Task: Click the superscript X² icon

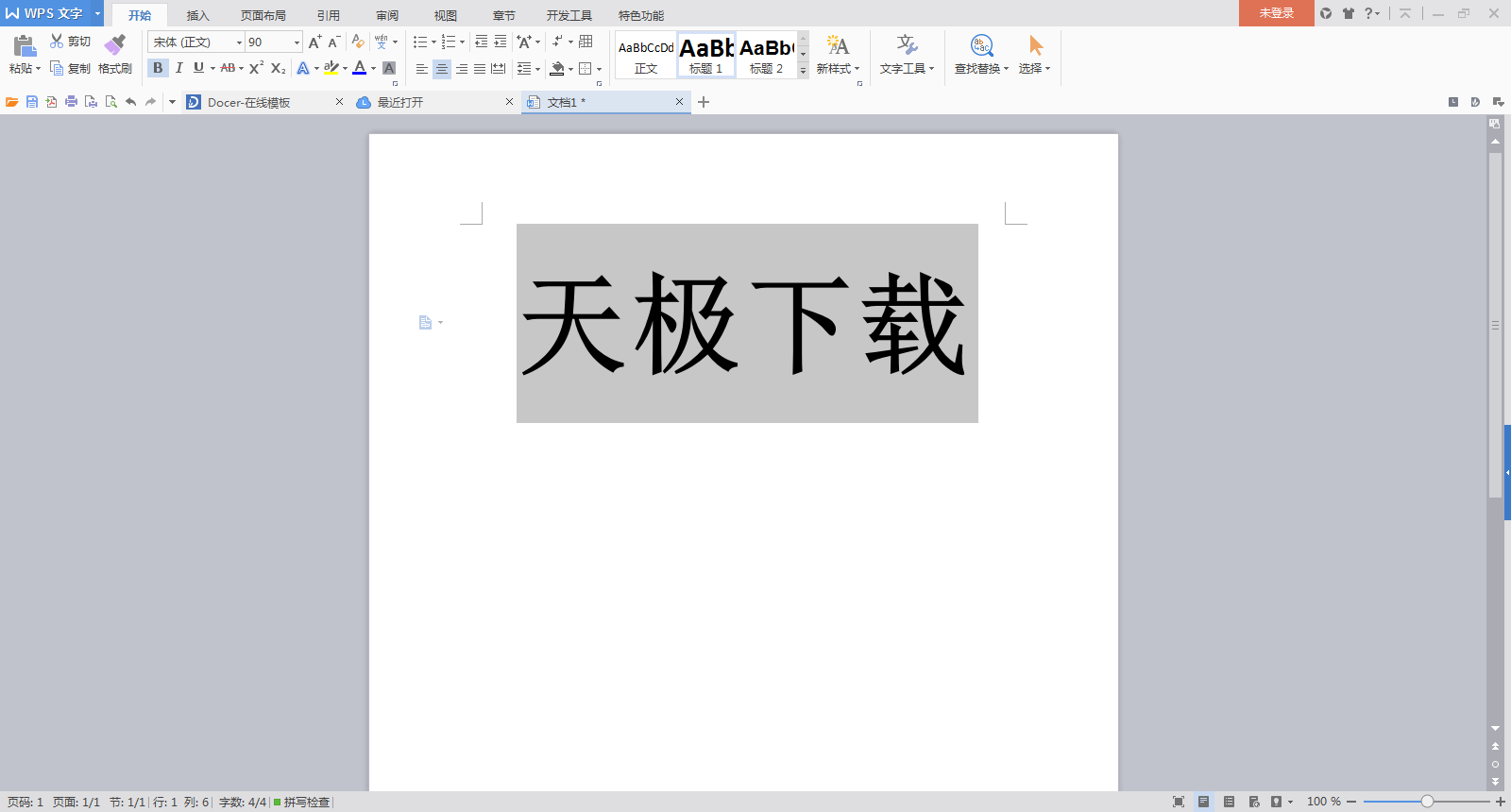Action: (256, 68)
